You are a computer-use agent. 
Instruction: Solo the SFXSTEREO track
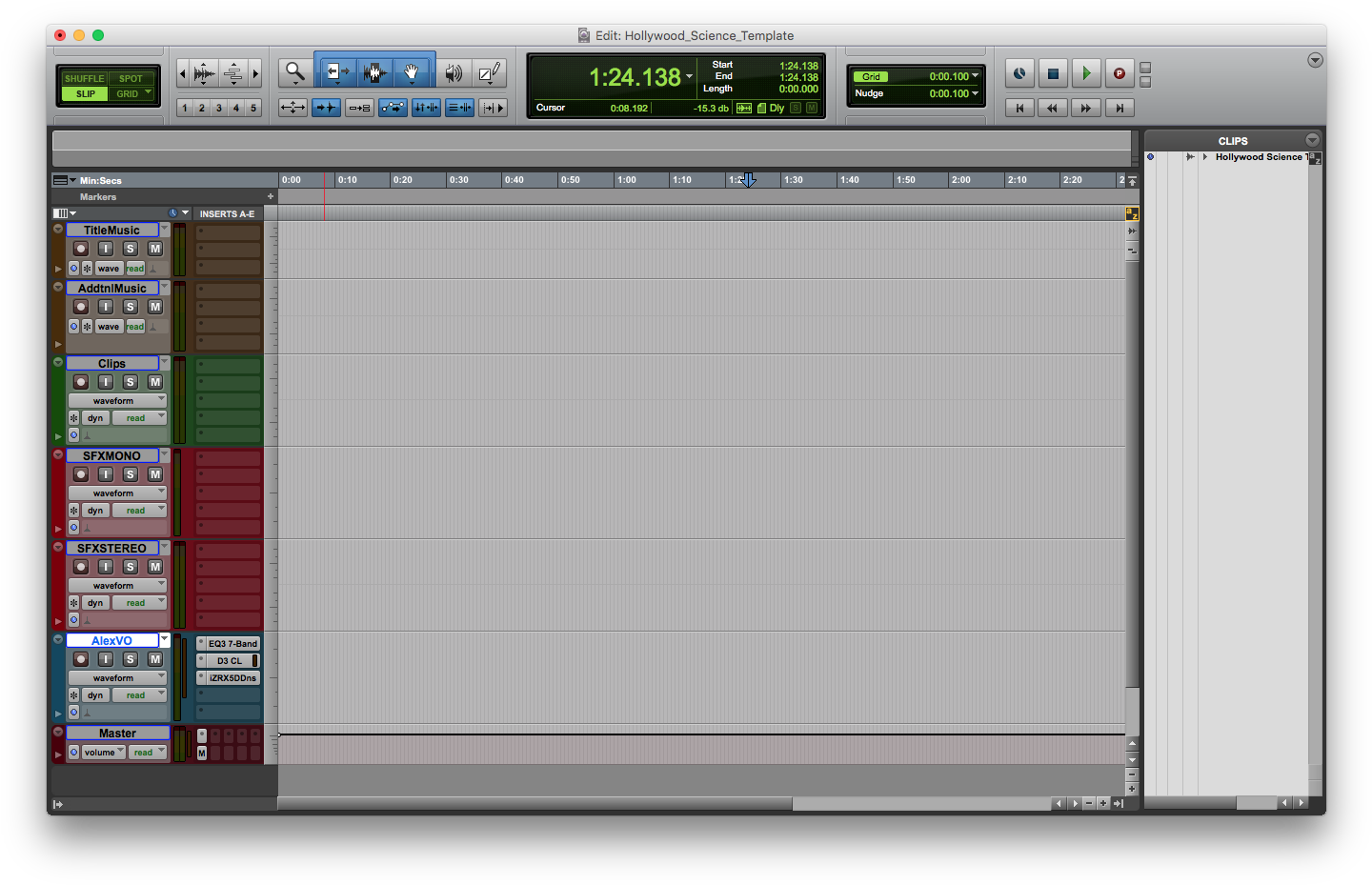pyautogui.click(x=131, y=567)
